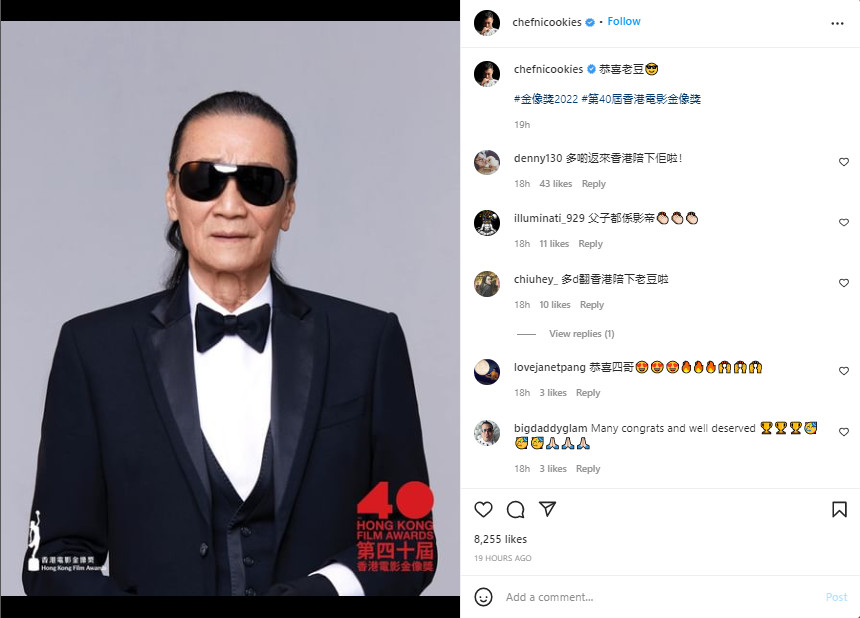Focus the Add a comment field
Viewport: 860px width, 618px height.
coord(663,597)
